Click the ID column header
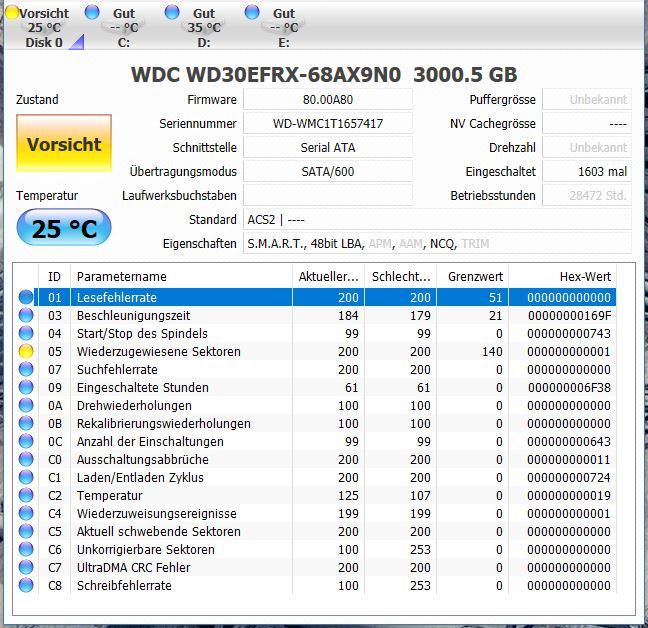Viewport: 648px width, 628px height. (x=54, y=276)
